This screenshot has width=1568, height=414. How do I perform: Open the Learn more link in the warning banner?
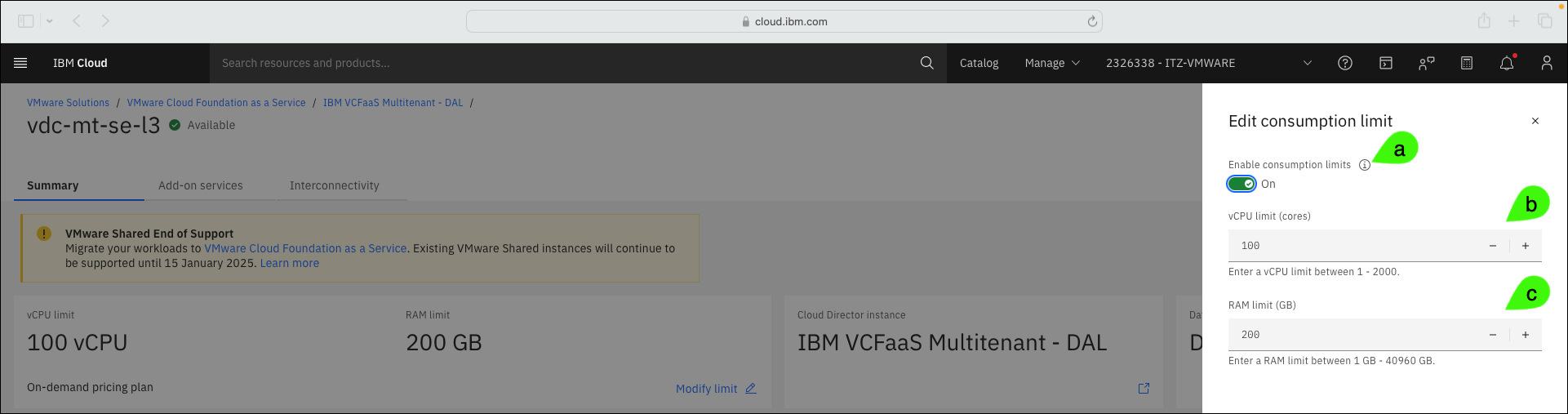(290, 263)
